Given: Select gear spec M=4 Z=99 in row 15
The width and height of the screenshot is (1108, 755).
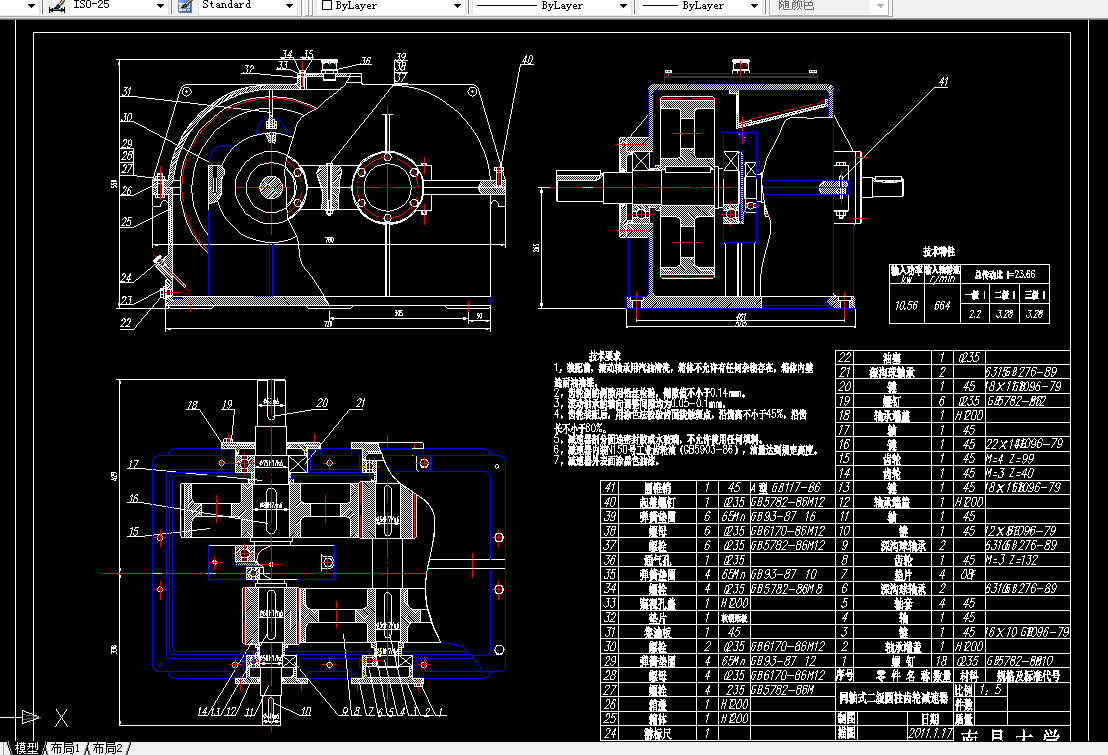Looking at the screenshot, I should tap(1010, 458).
